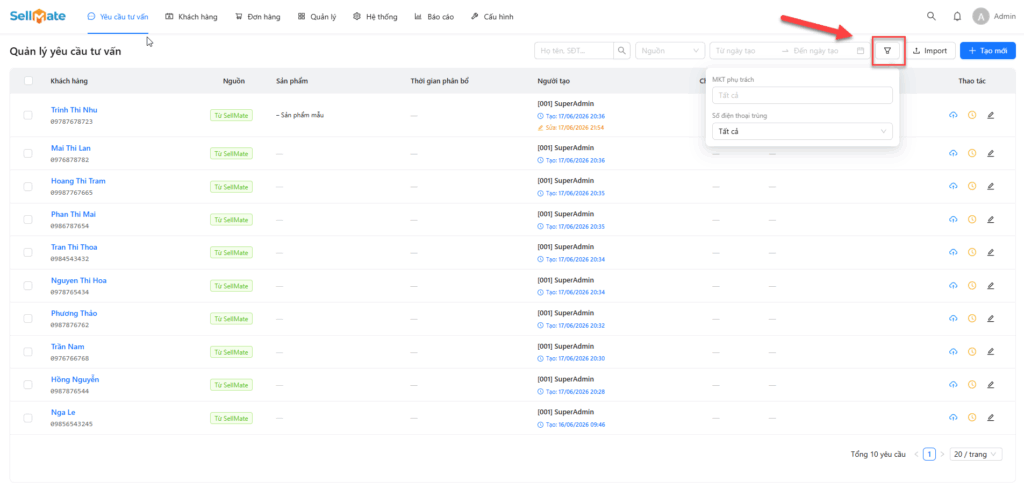Screen dimensions: 1024x502
Task: Click previous page arrow in pagination
Action: click(916, 454)
